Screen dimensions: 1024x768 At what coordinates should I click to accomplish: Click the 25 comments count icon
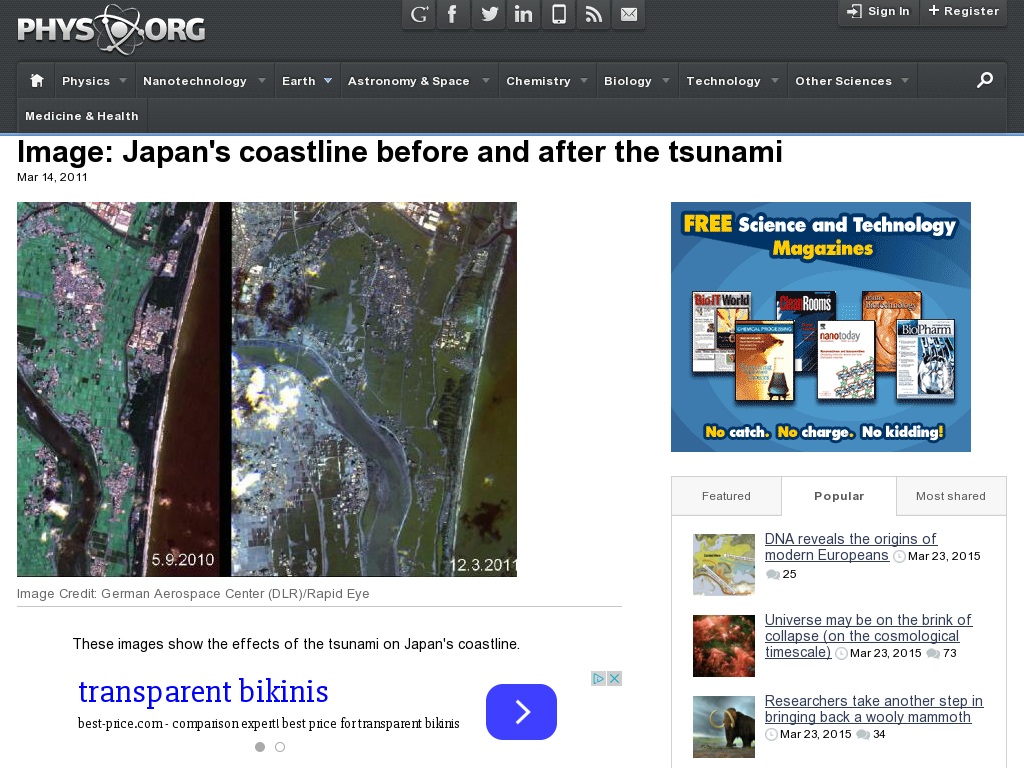[x=773, y=574]
